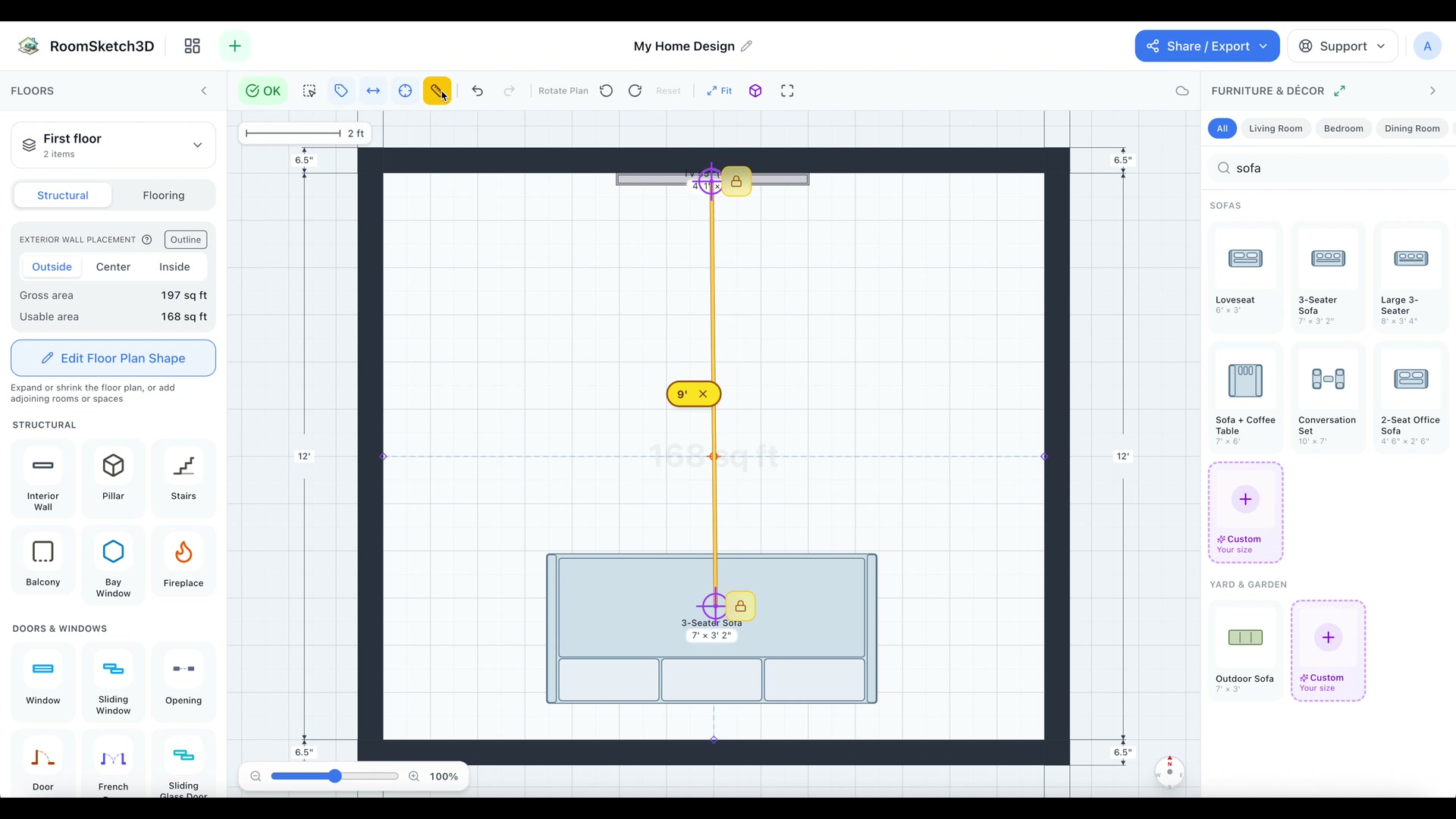The height and width of the screenshot is (819, 1456).
Task: Set wall placement to Inside
Action: coord(174,267)
